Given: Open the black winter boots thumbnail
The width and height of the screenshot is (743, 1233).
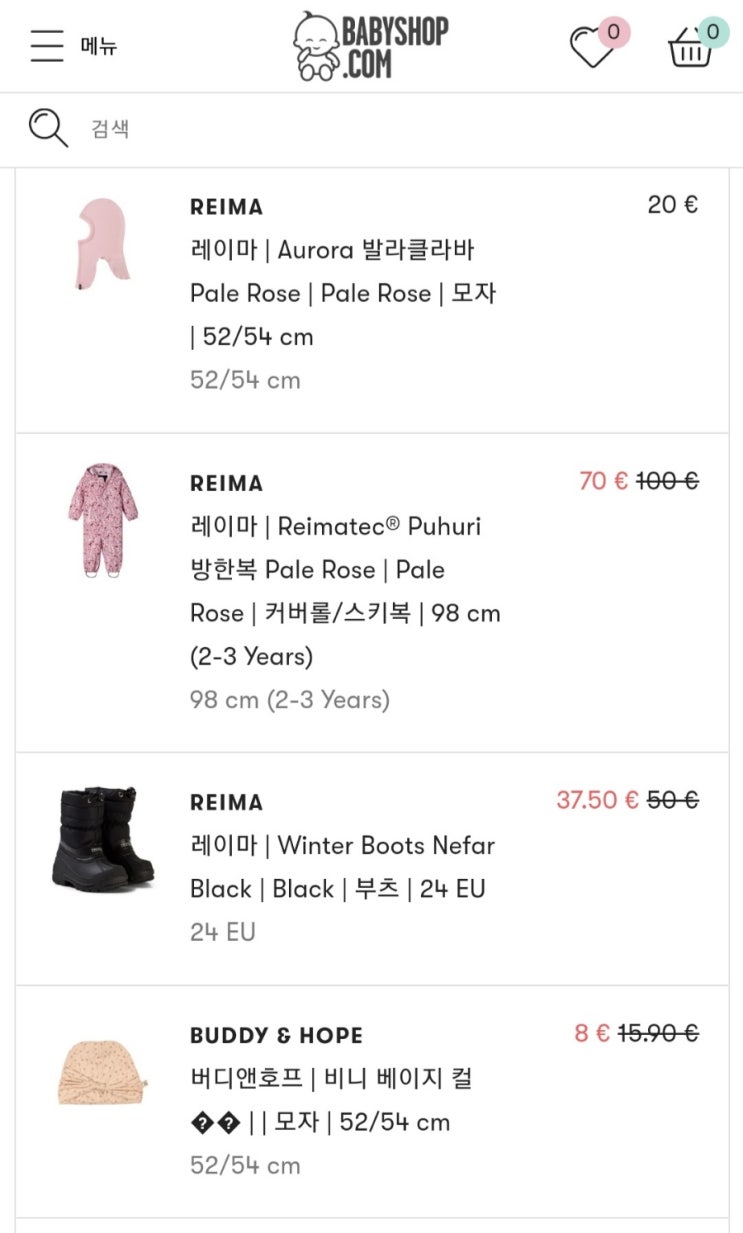Looking at the screenshot, I should click(103, 838).
